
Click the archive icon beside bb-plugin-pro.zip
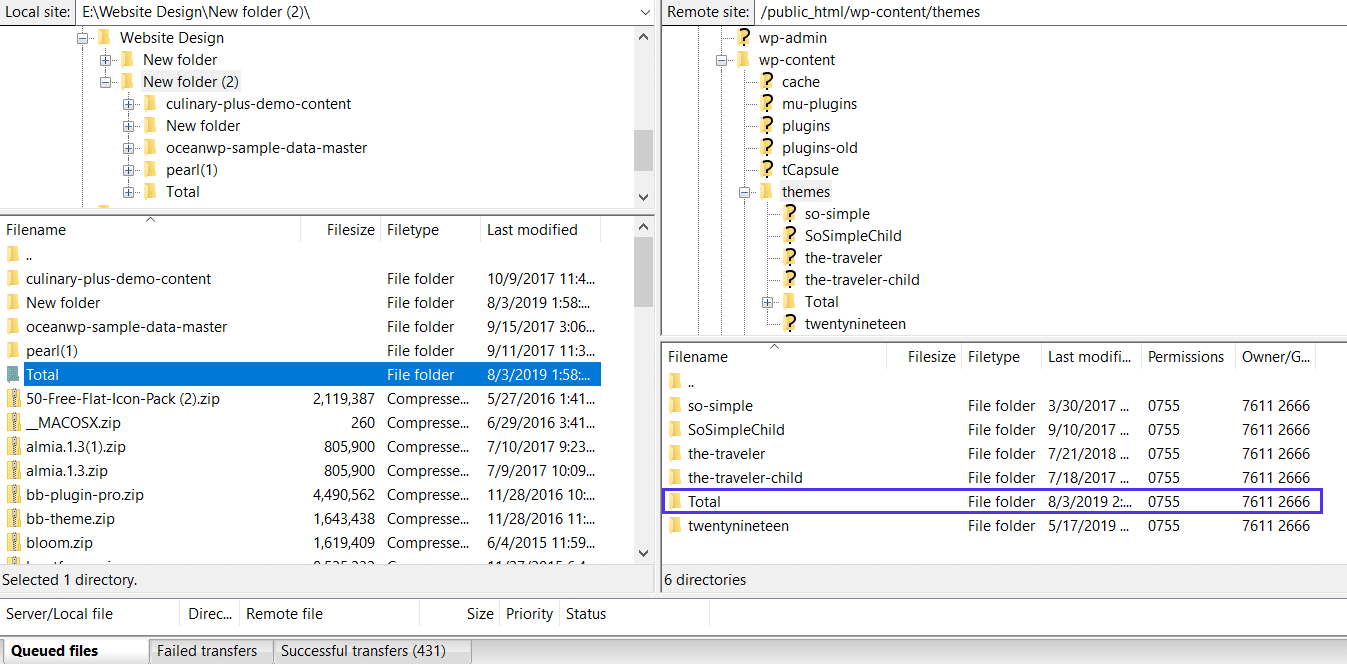14,494
